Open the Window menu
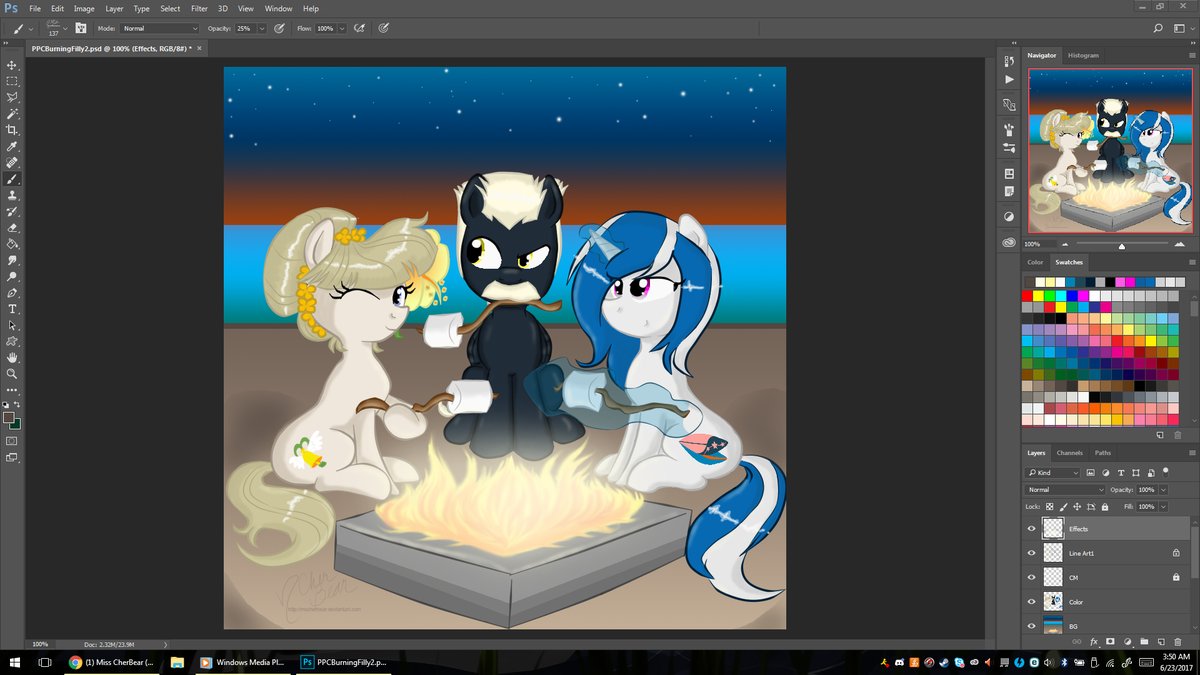The image size is (1200, 675). pyautogui.click(x=278, y=8)
